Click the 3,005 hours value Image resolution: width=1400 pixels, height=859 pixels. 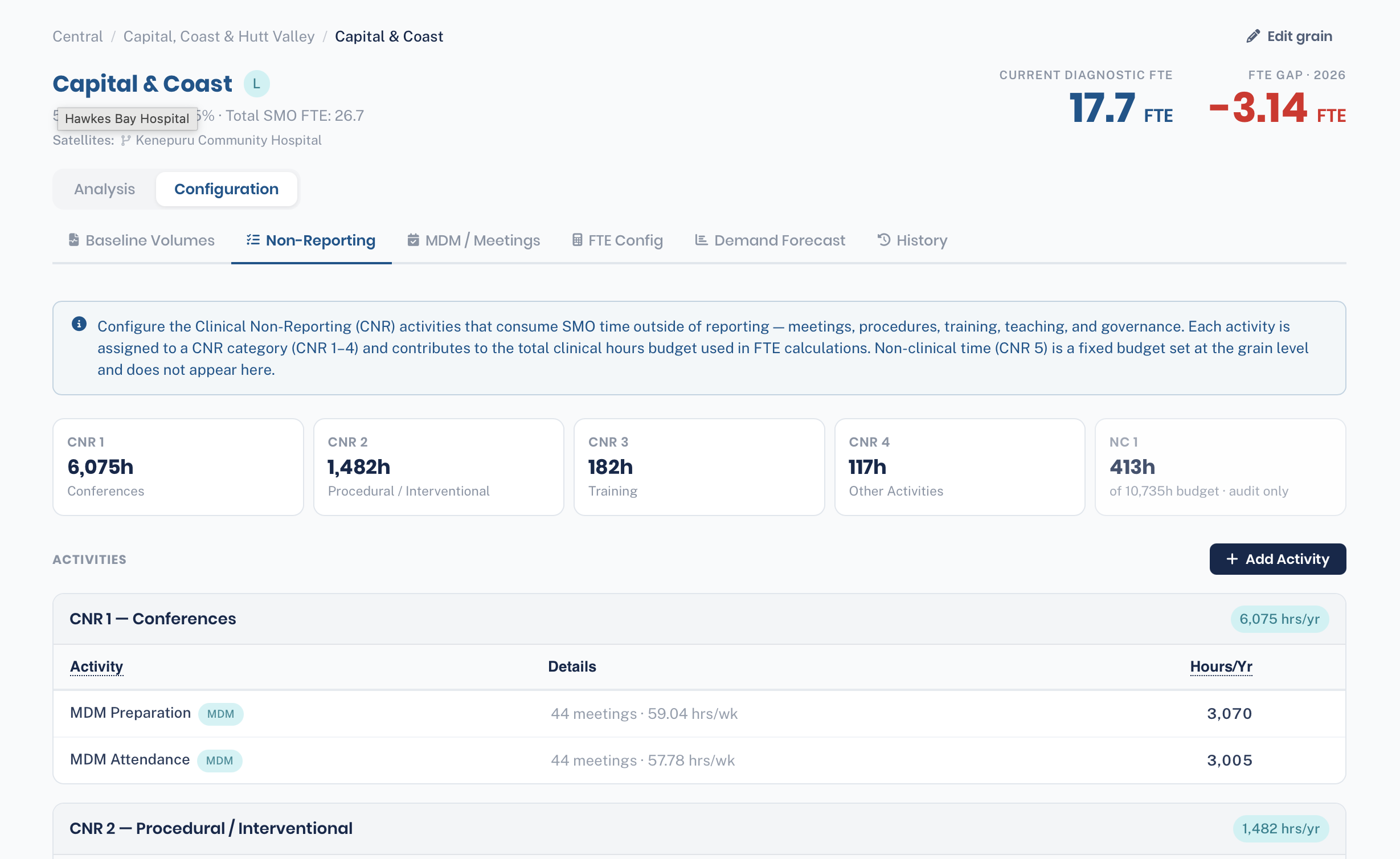coord(1229,760)
